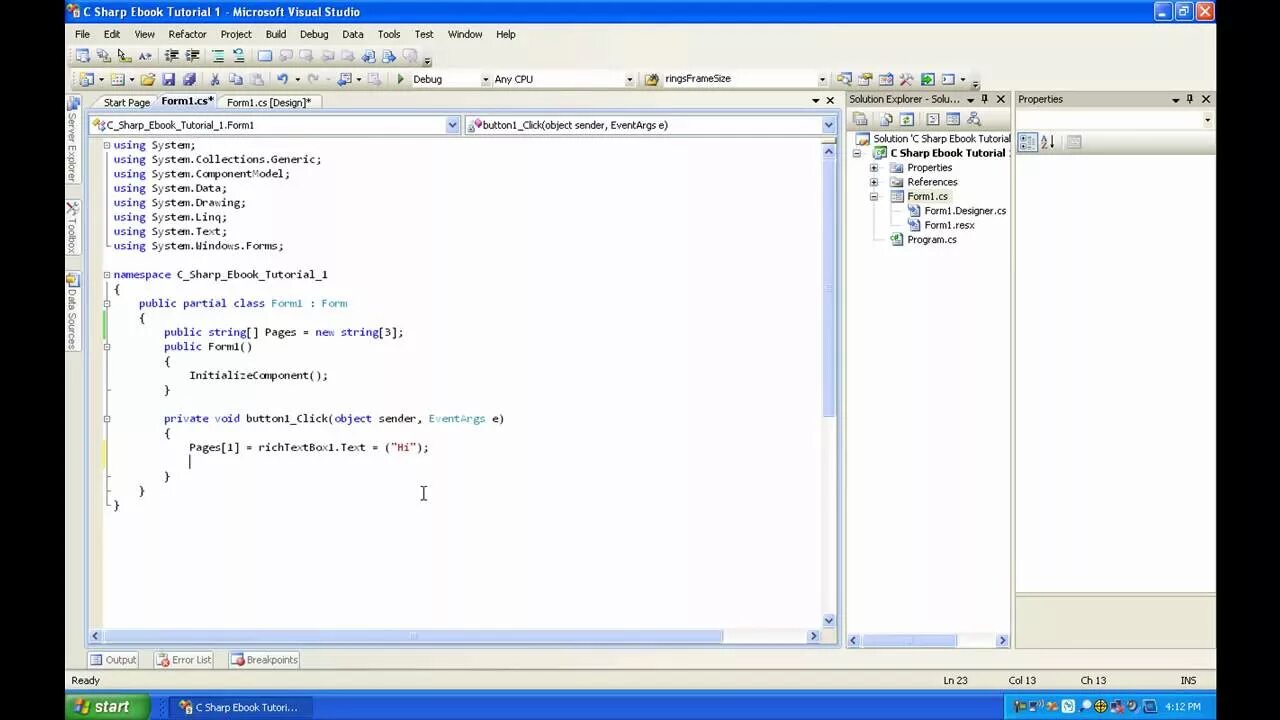The image size is (1280, 720).
Task: Toggle Categorized view in Properties panel
Action: [x=1028, y=142]
